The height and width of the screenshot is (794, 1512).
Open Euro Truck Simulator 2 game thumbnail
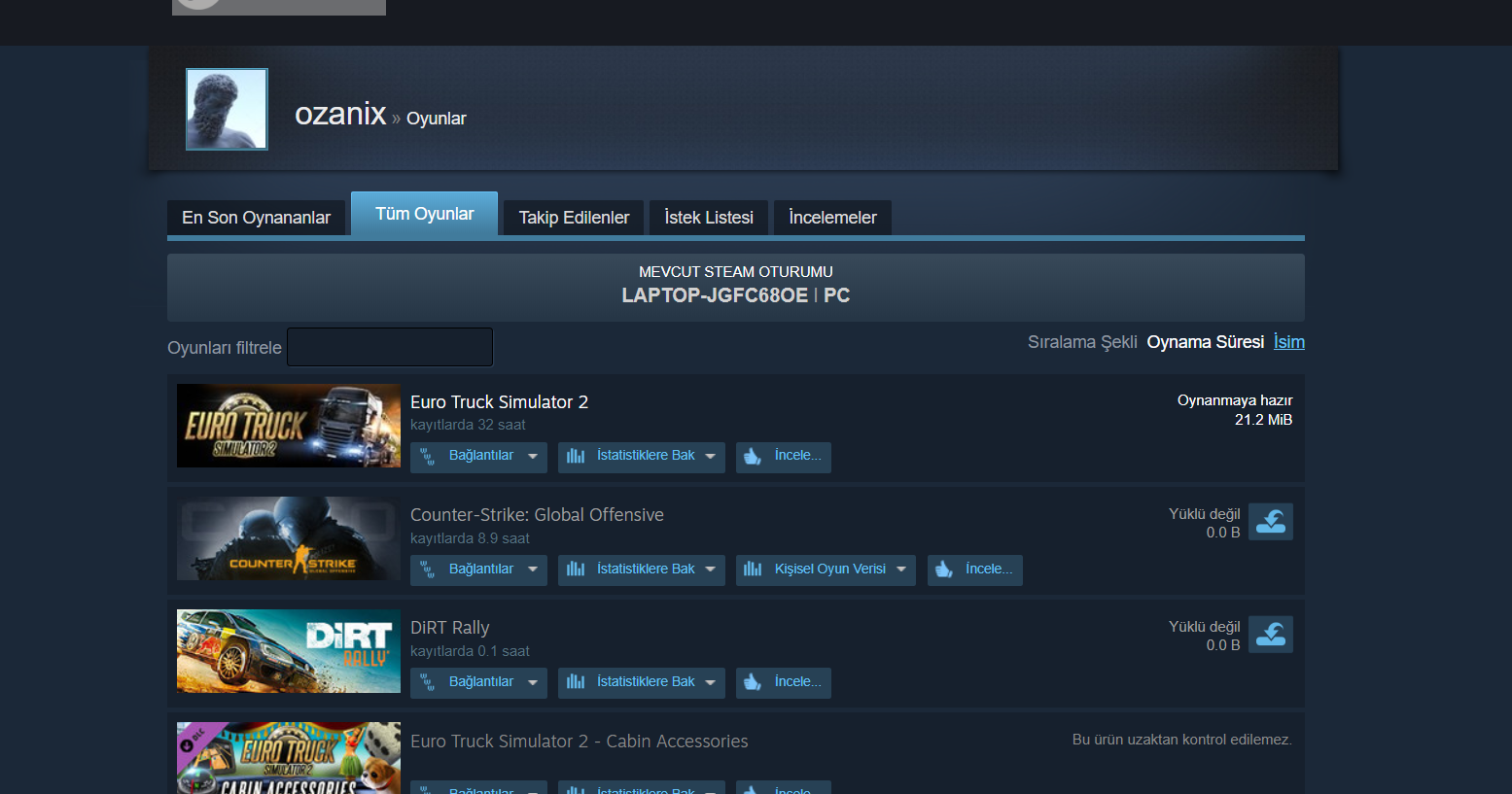289,426
